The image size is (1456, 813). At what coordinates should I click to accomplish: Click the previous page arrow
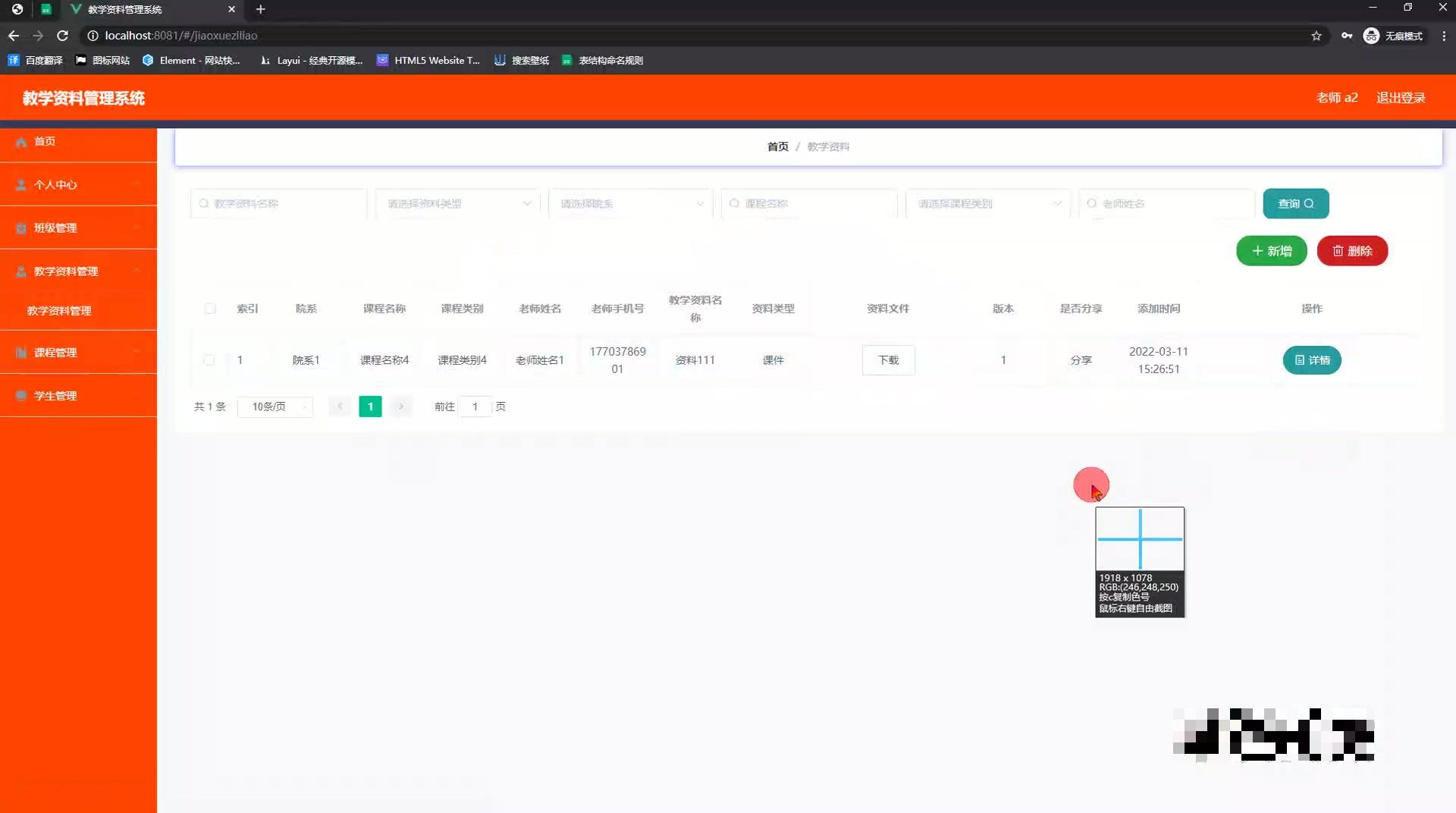point(340,406)
